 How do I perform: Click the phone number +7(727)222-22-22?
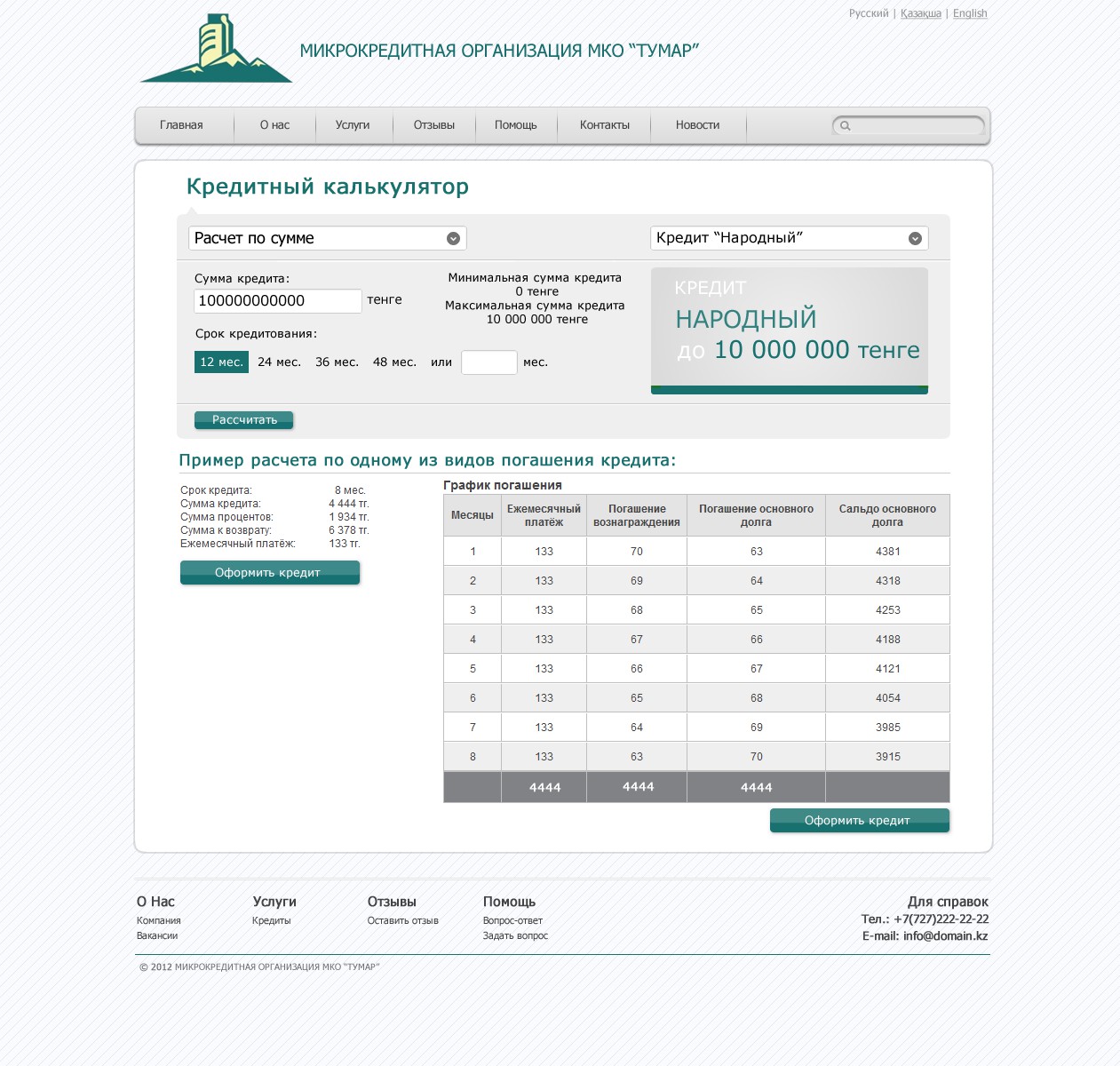(941, 919)
